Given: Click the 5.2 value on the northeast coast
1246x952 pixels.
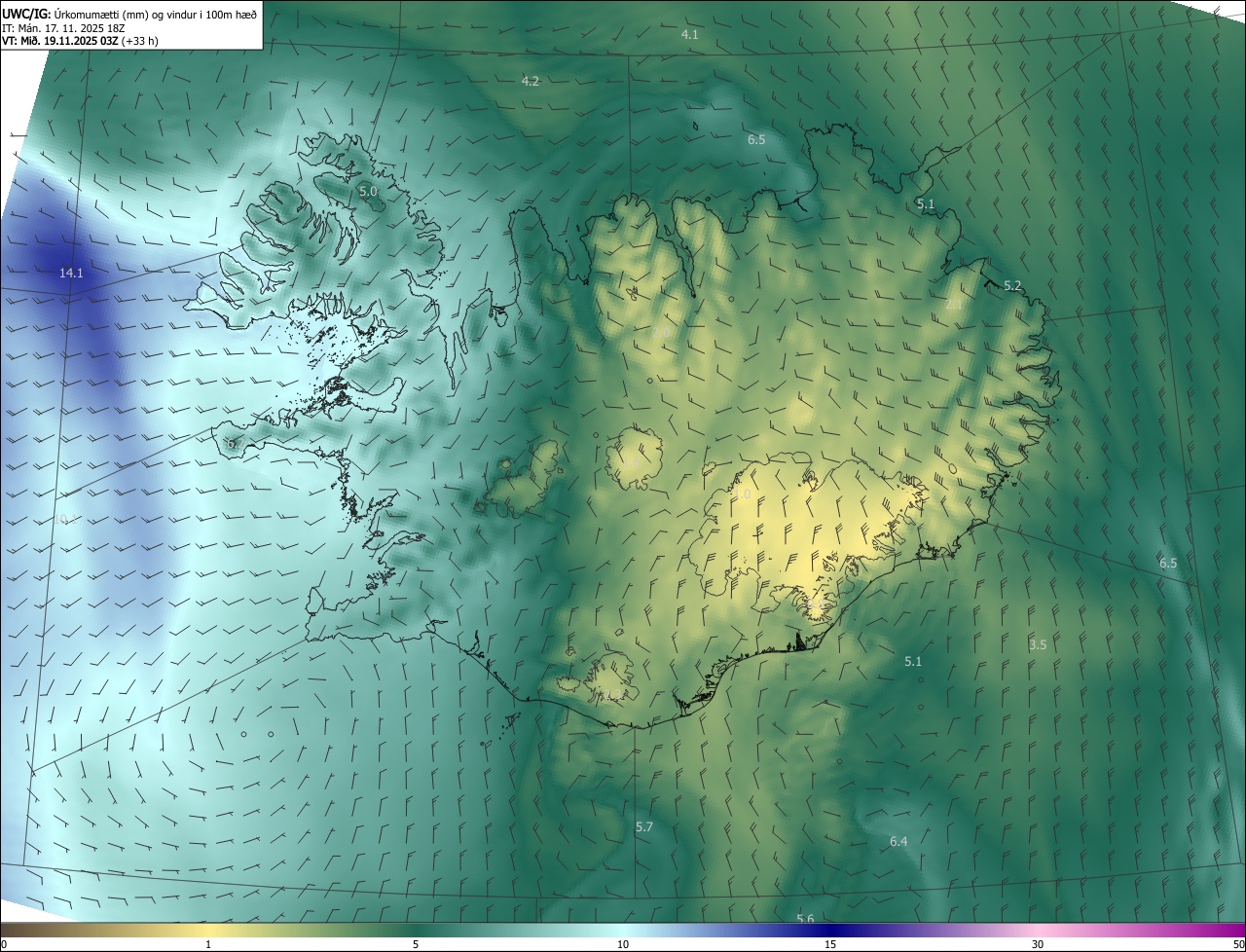Looking at the screenshot, I should pos(1012,285).
